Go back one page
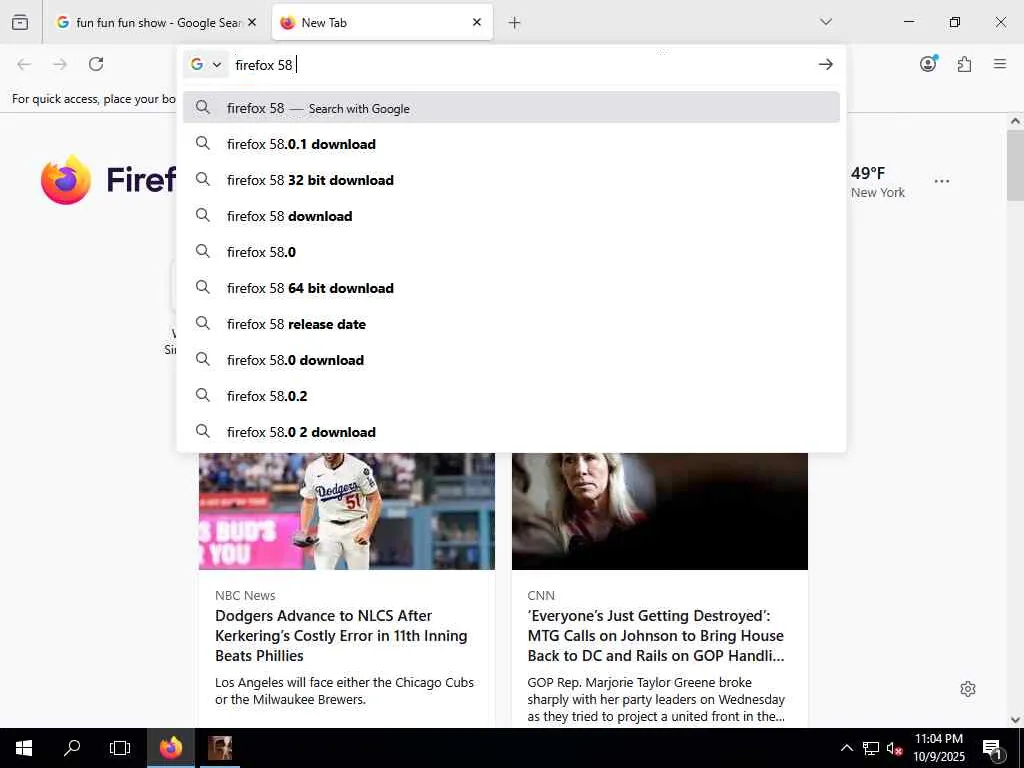The width and height of the screenshot is (1024, 768). coord(24,64)
